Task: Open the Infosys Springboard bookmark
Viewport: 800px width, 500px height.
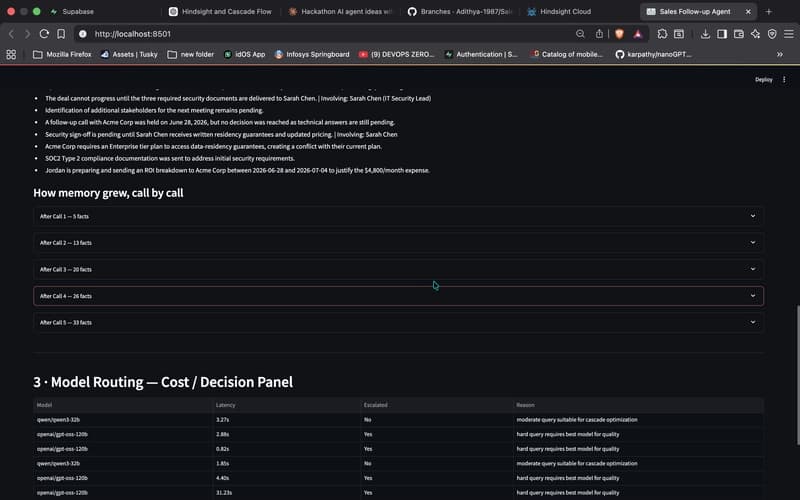Action: click(312, 54)
